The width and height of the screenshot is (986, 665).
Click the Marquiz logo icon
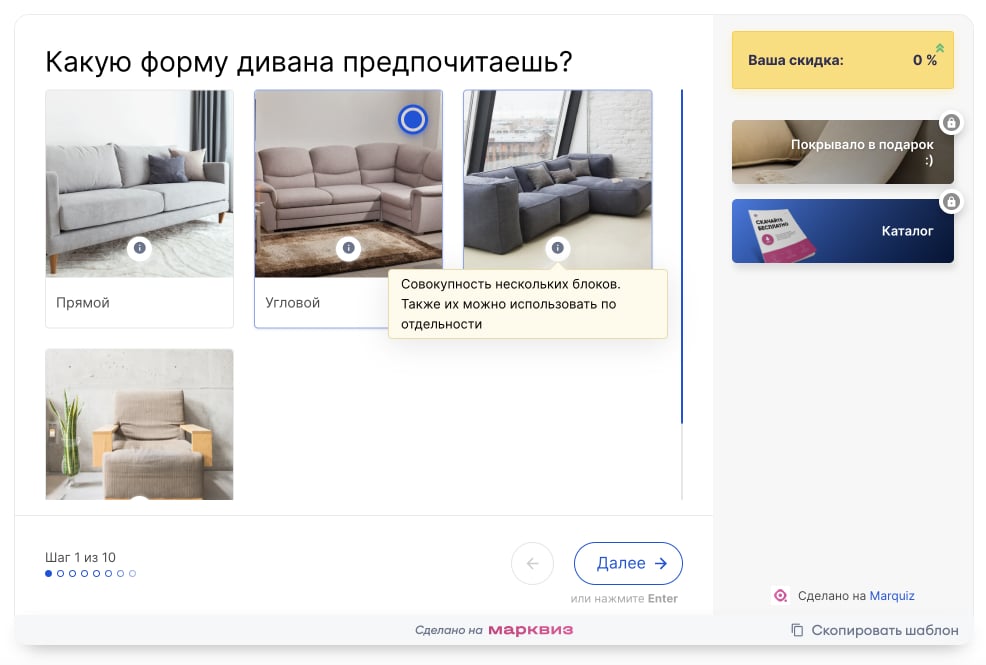tap(780, 595)
